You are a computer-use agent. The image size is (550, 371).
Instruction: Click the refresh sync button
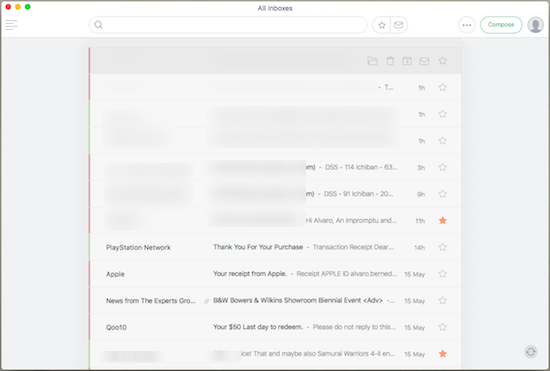click(531, 352)
